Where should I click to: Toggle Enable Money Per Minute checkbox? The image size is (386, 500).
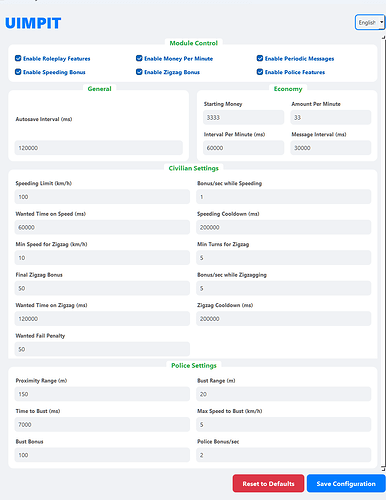[x=139, y=58]
